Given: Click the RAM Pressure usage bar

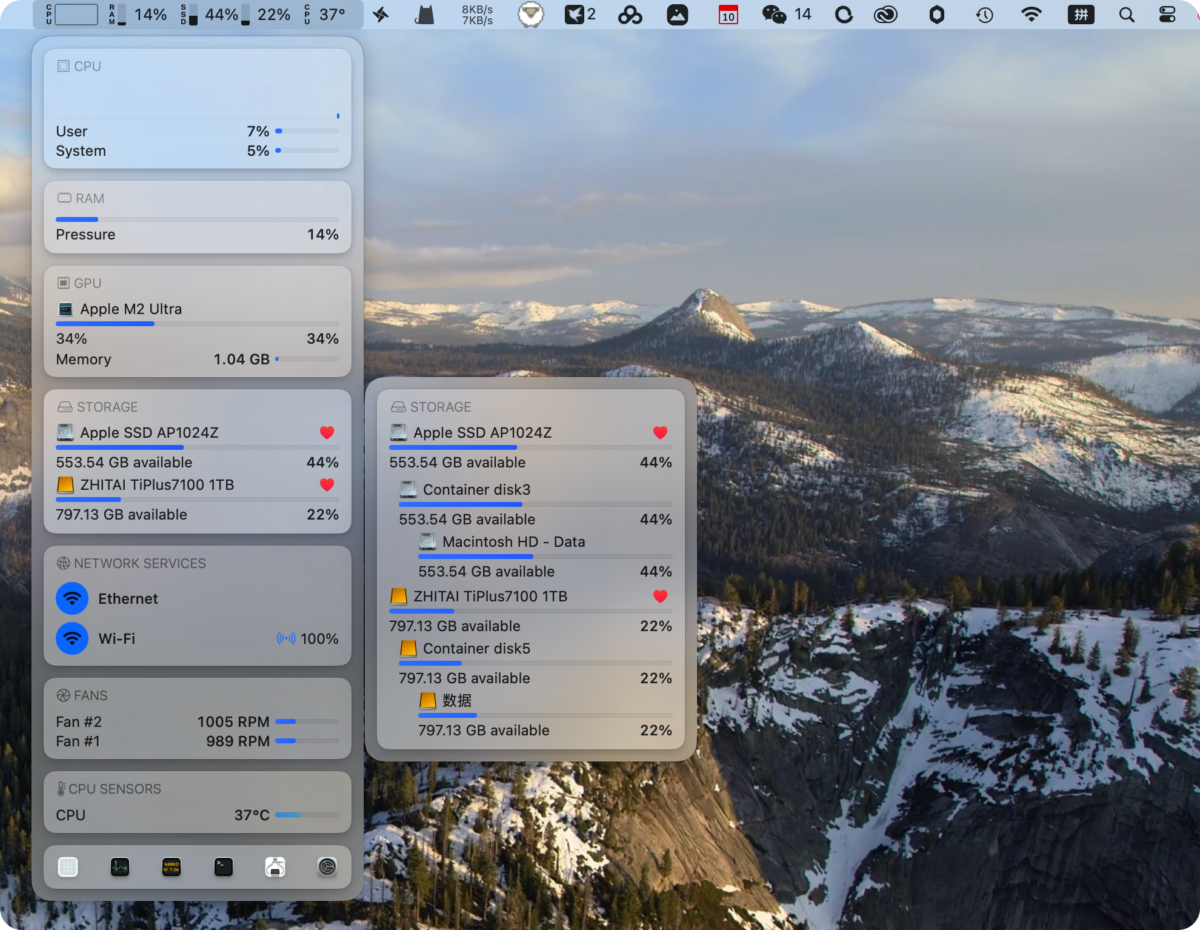Looking at the screenshot, I should [x=197, y=219].
